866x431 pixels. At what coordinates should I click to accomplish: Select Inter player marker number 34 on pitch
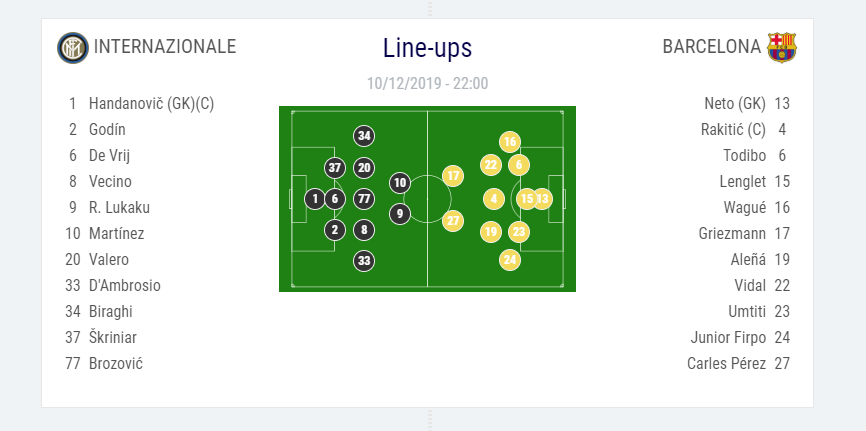point(364,136)
